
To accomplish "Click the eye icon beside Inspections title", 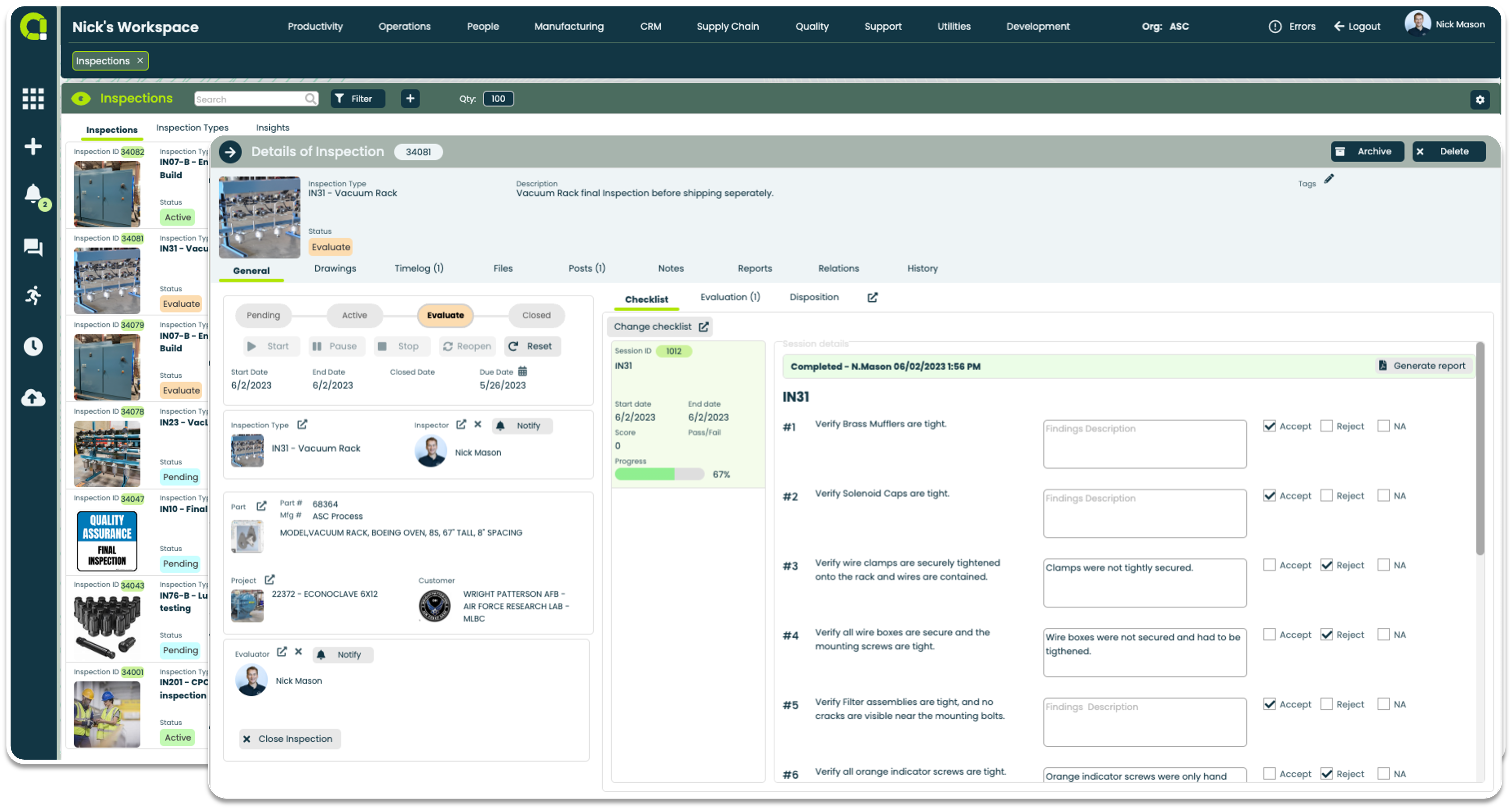I will pos(81,99).
